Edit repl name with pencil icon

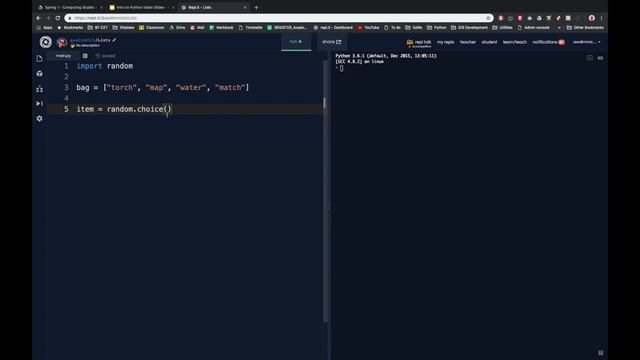pos(114,40)
